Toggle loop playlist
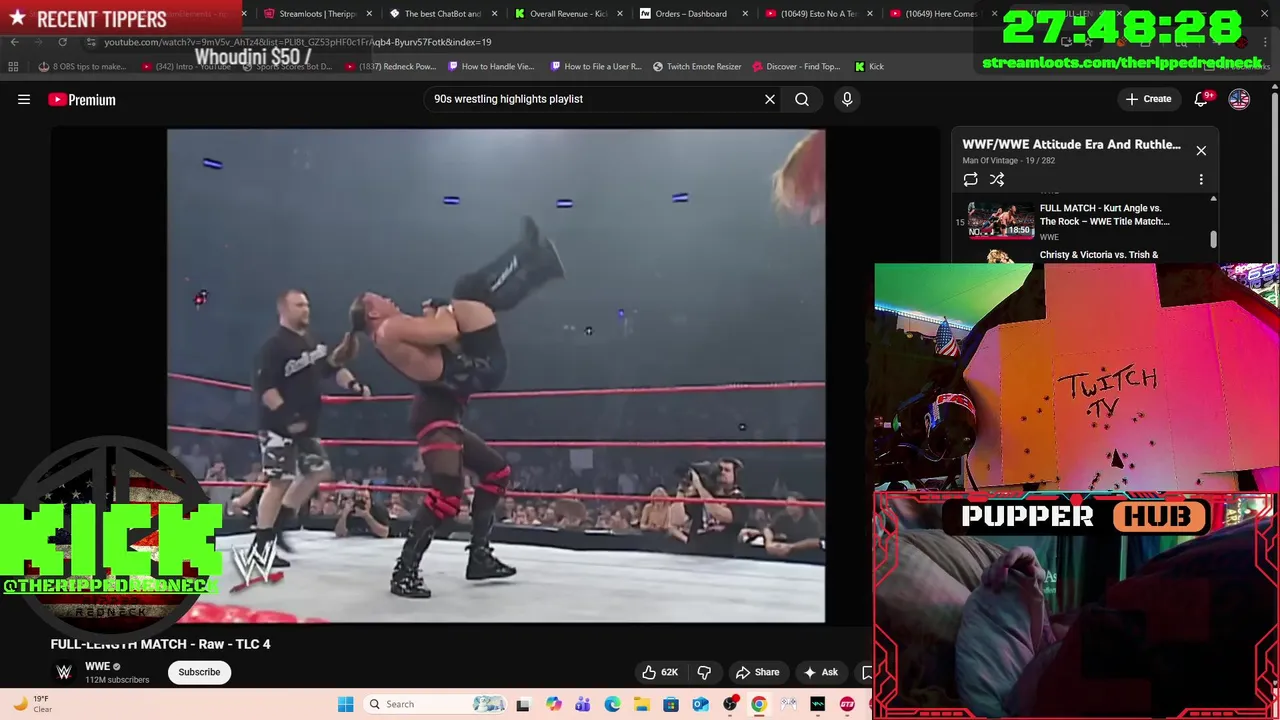1280x720 pixels. pos(970,179)
